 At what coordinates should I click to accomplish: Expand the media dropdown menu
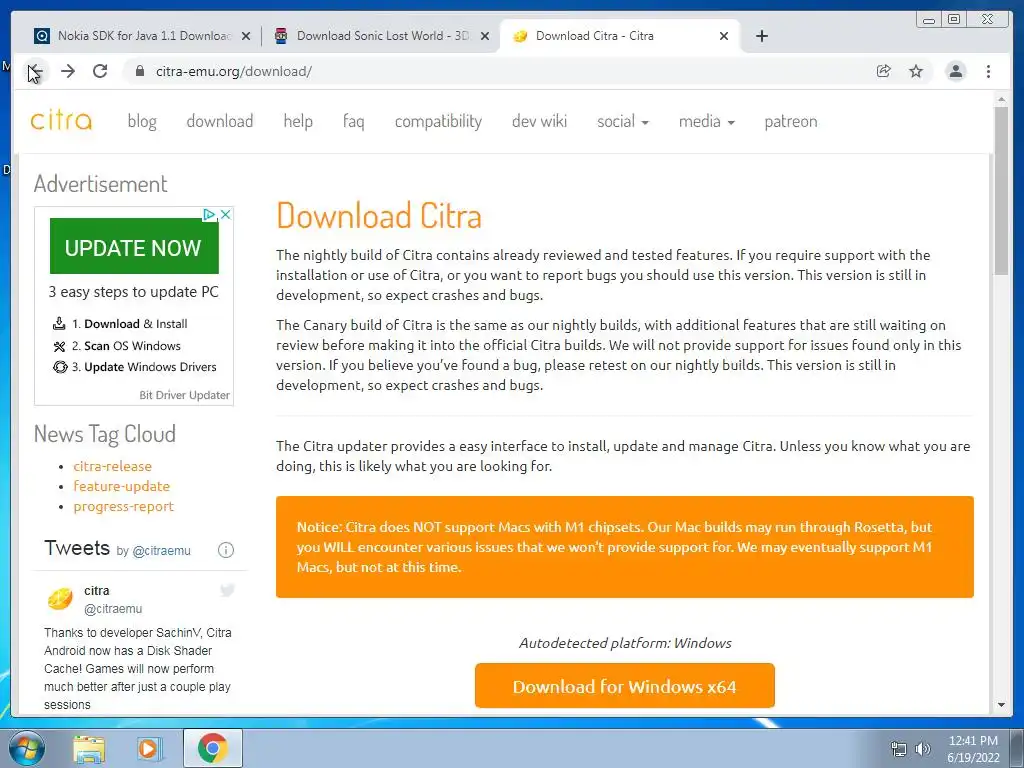pos(707,121)
